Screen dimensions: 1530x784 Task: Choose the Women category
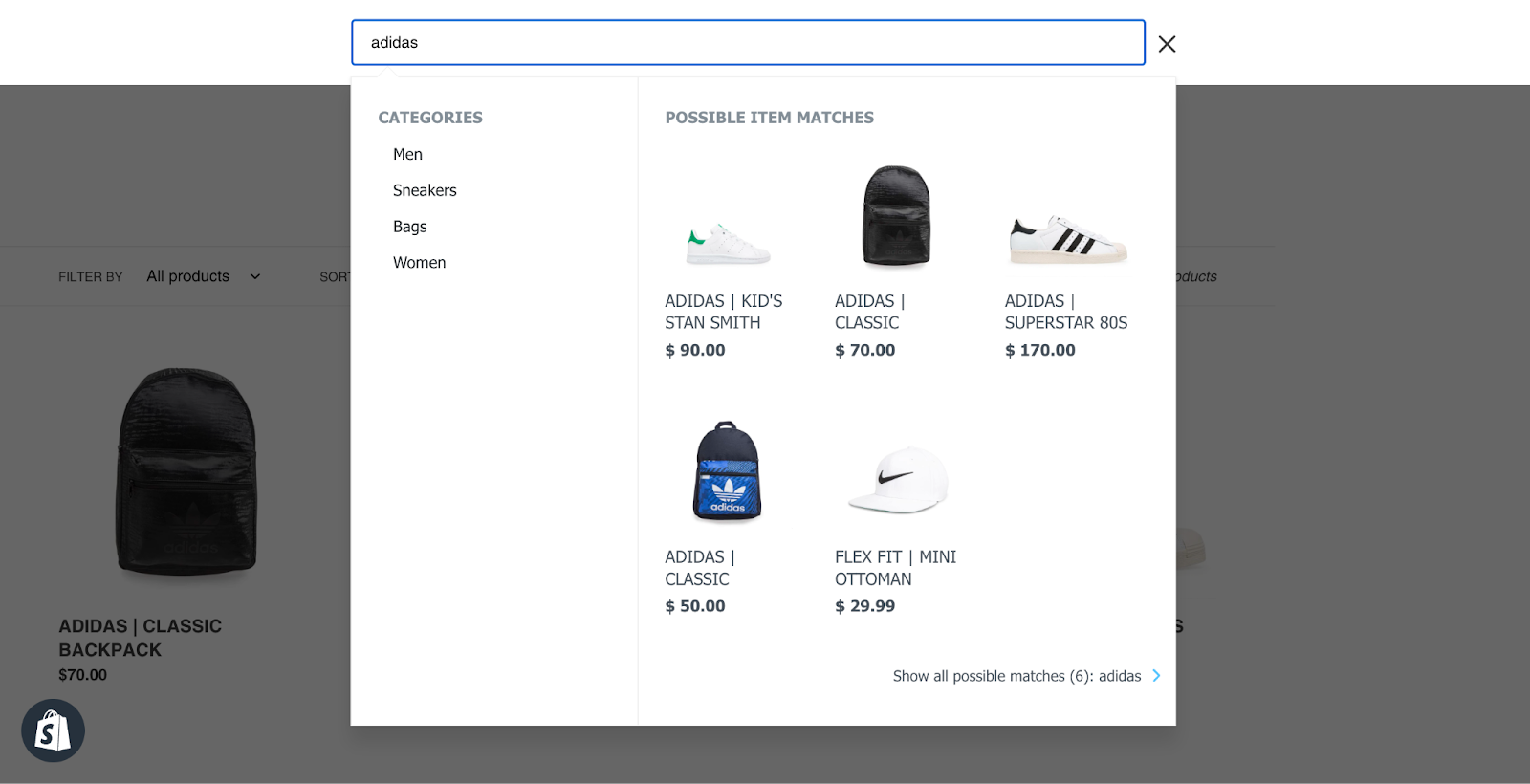pyautogui.click(x=419, y=263)
